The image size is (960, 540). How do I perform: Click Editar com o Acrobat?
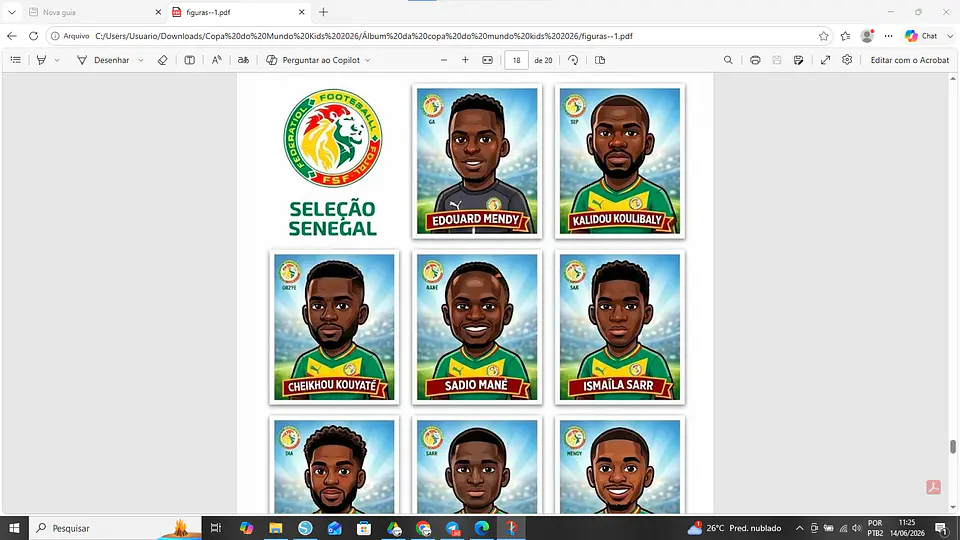click(x=910, y=60)
